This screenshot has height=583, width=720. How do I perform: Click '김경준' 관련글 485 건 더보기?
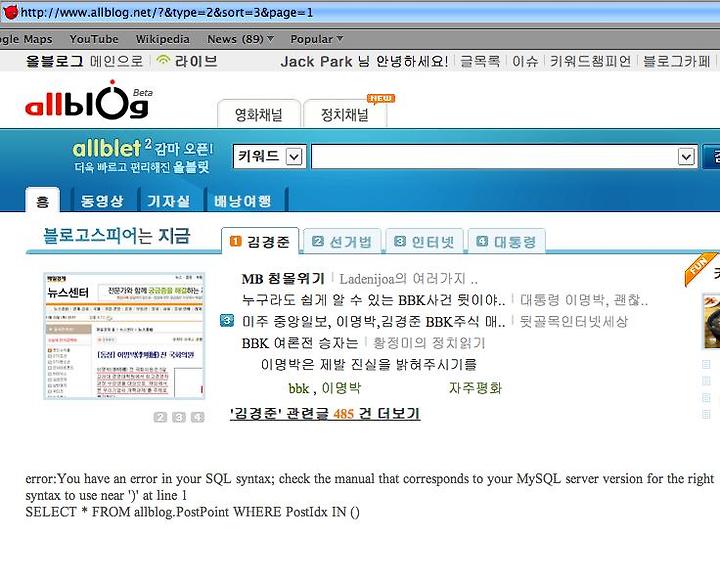pyautogui.click(x=325, y=413)
